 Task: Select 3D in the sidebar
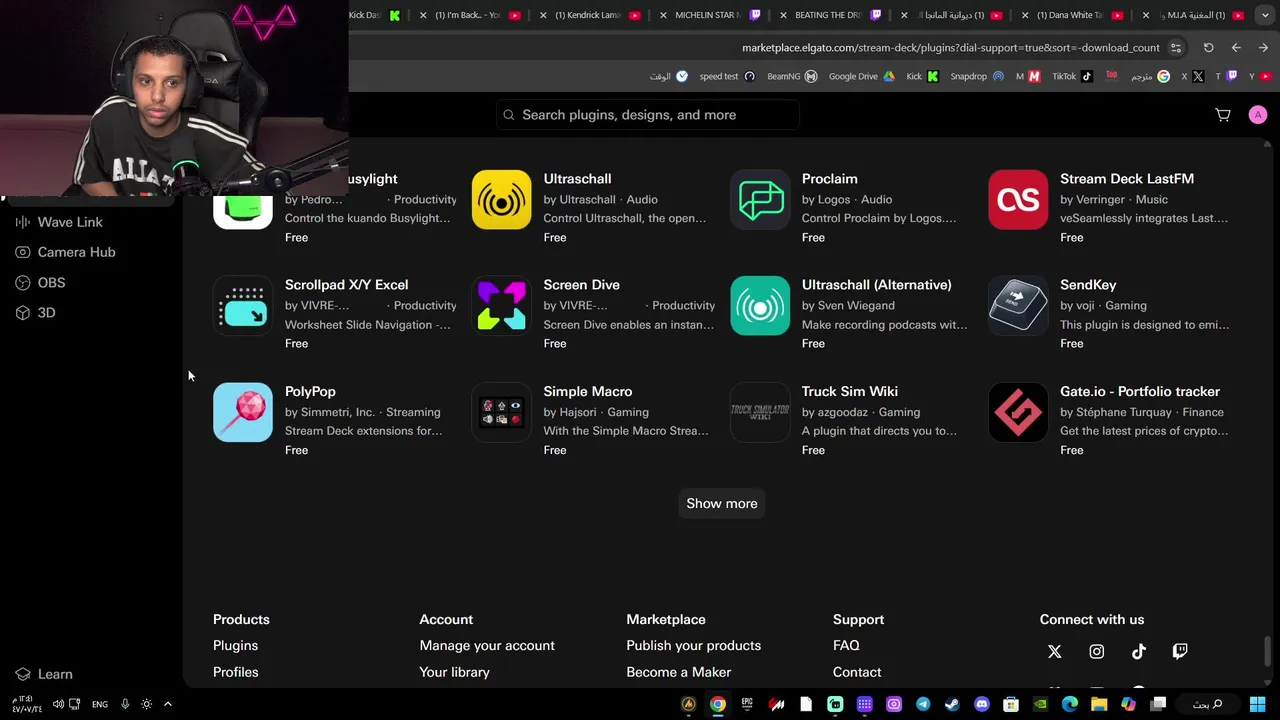point(35,313)
